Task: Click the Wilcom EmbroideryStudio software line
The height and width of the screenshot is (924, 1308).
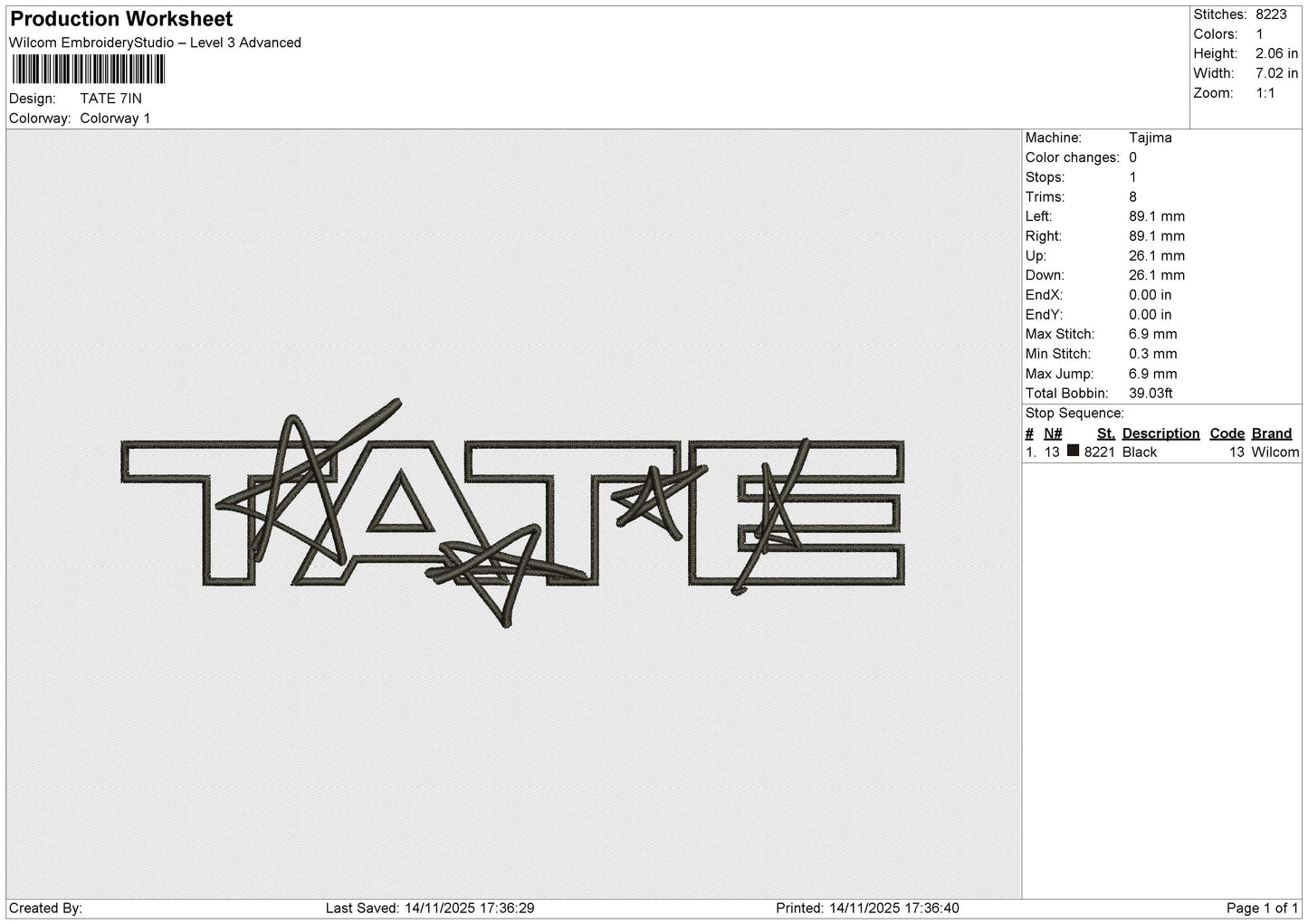Action: [155, 43]
